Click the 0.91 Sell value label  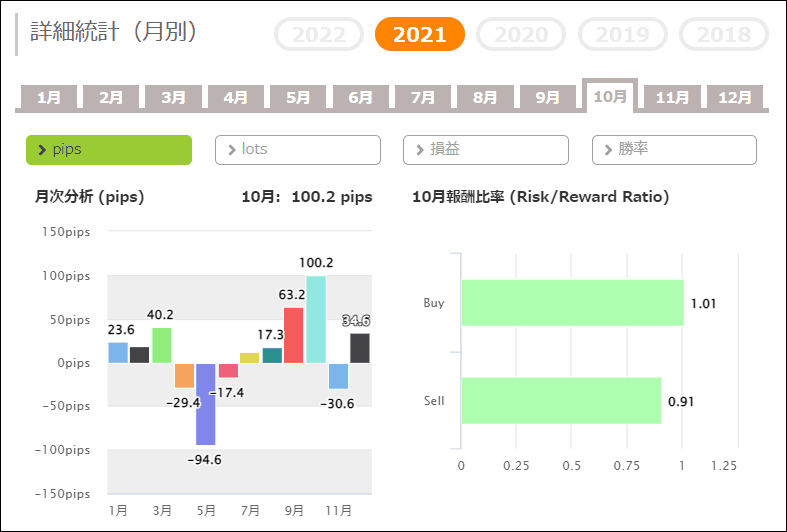(x=681, y=402)
